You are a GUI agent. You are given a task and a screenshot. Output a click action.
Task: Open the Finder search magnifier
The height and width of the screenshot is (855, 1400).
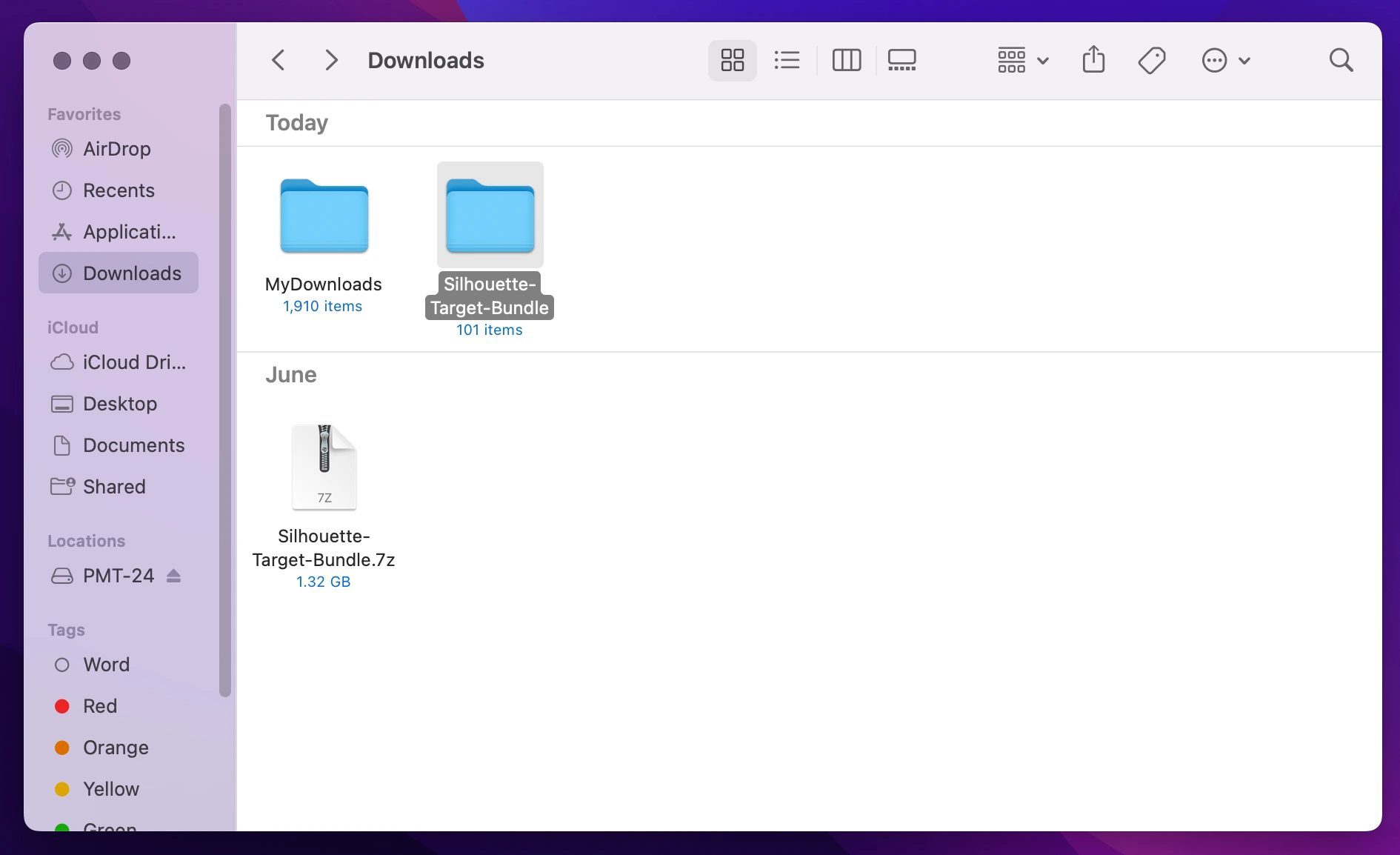(x=1341, y=60)
